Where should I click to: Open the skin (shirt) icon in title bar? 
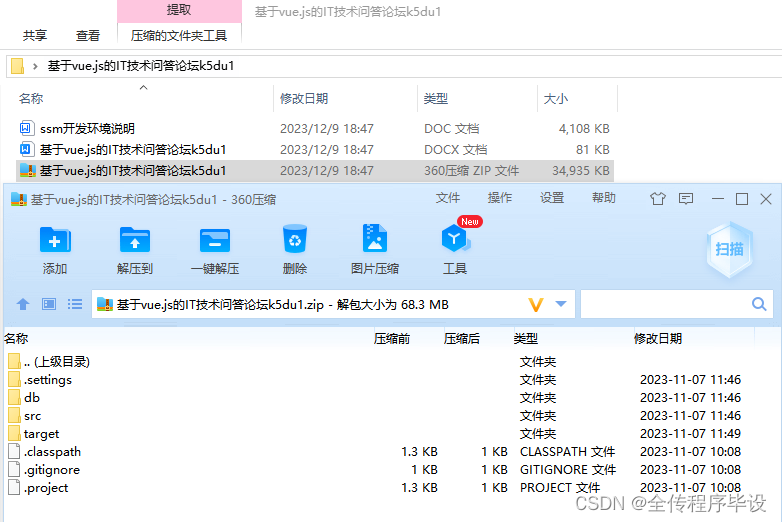(x=658, y=198)
